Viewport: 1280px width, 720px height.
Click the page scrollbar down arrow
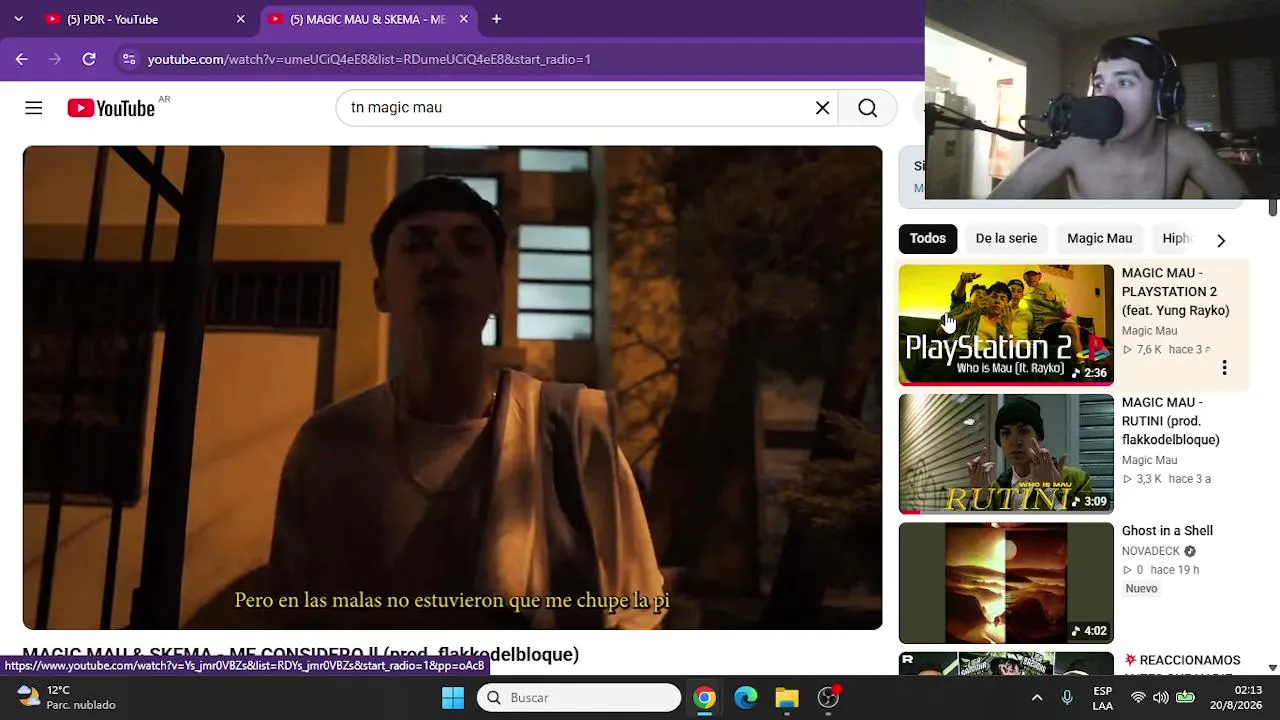(x=1273, y=667)
